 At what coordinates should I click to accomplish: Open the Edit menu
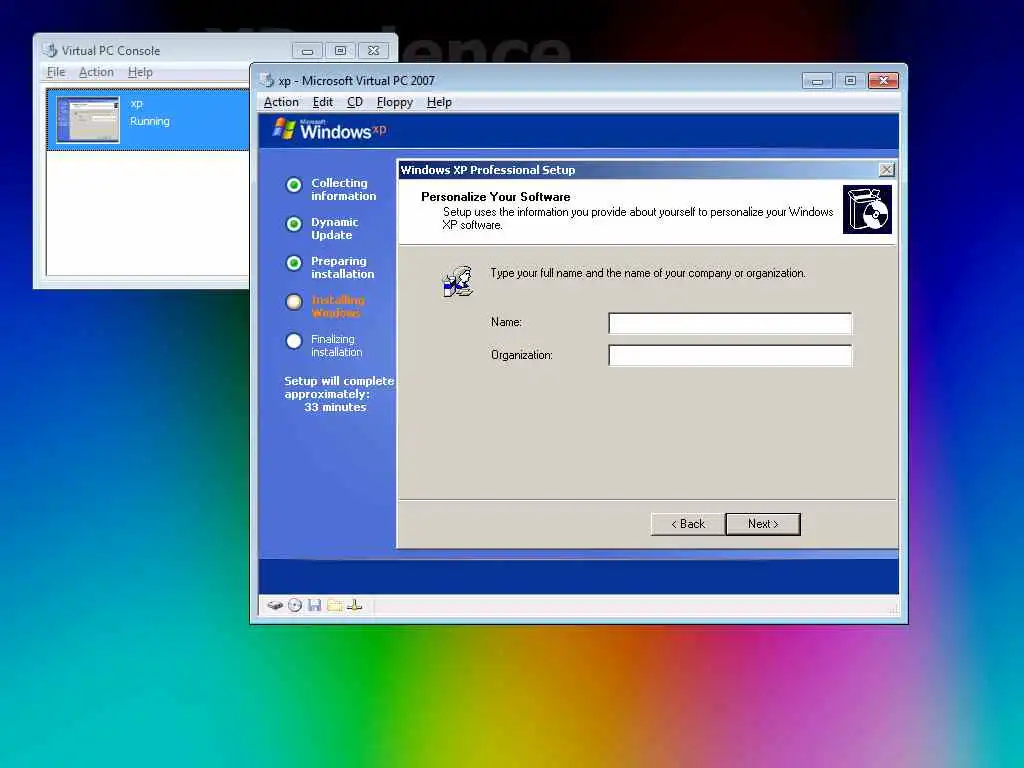pos(323,102)
